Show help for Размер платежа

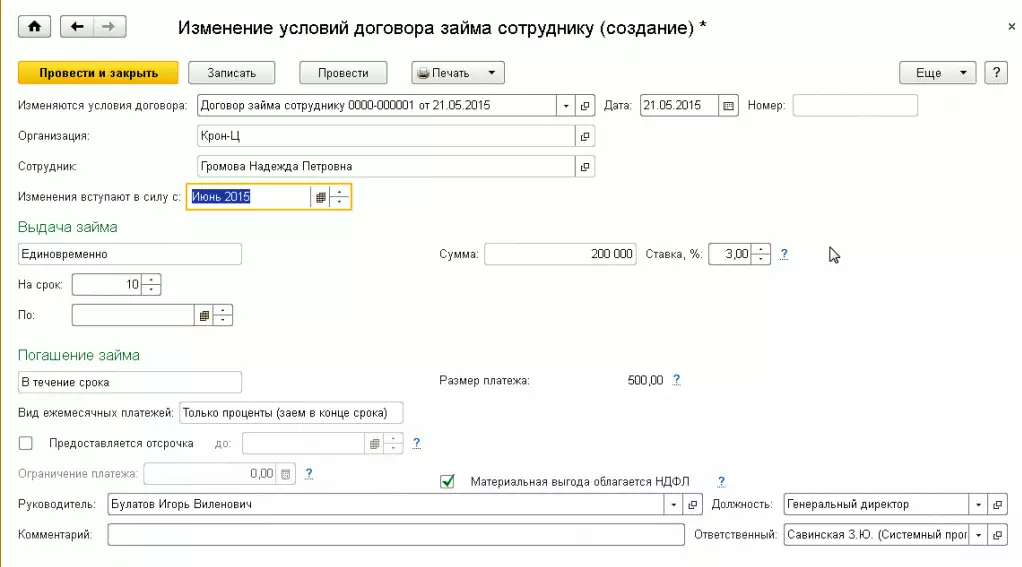[x=677, y=380]
